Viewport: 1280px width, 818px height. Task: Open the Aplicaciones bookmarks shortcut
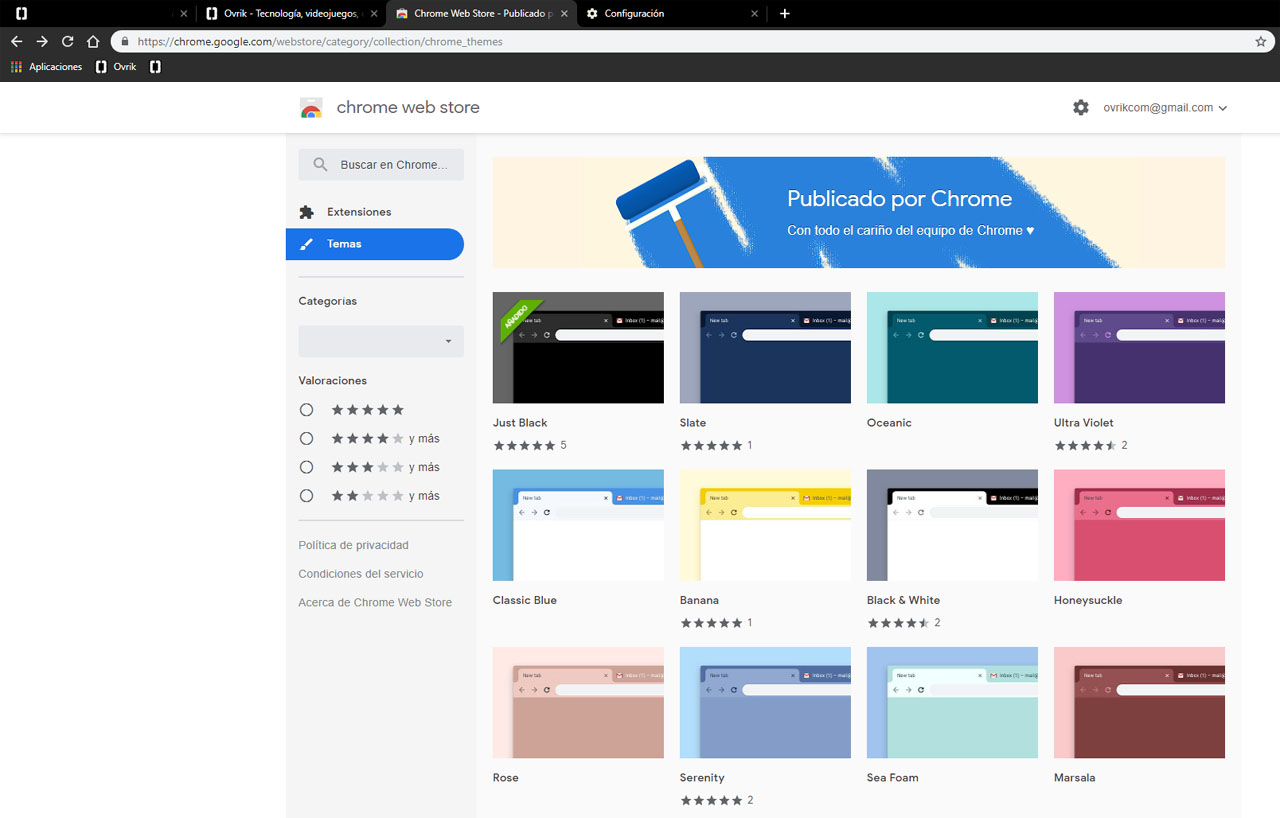(x=46, y=67)
